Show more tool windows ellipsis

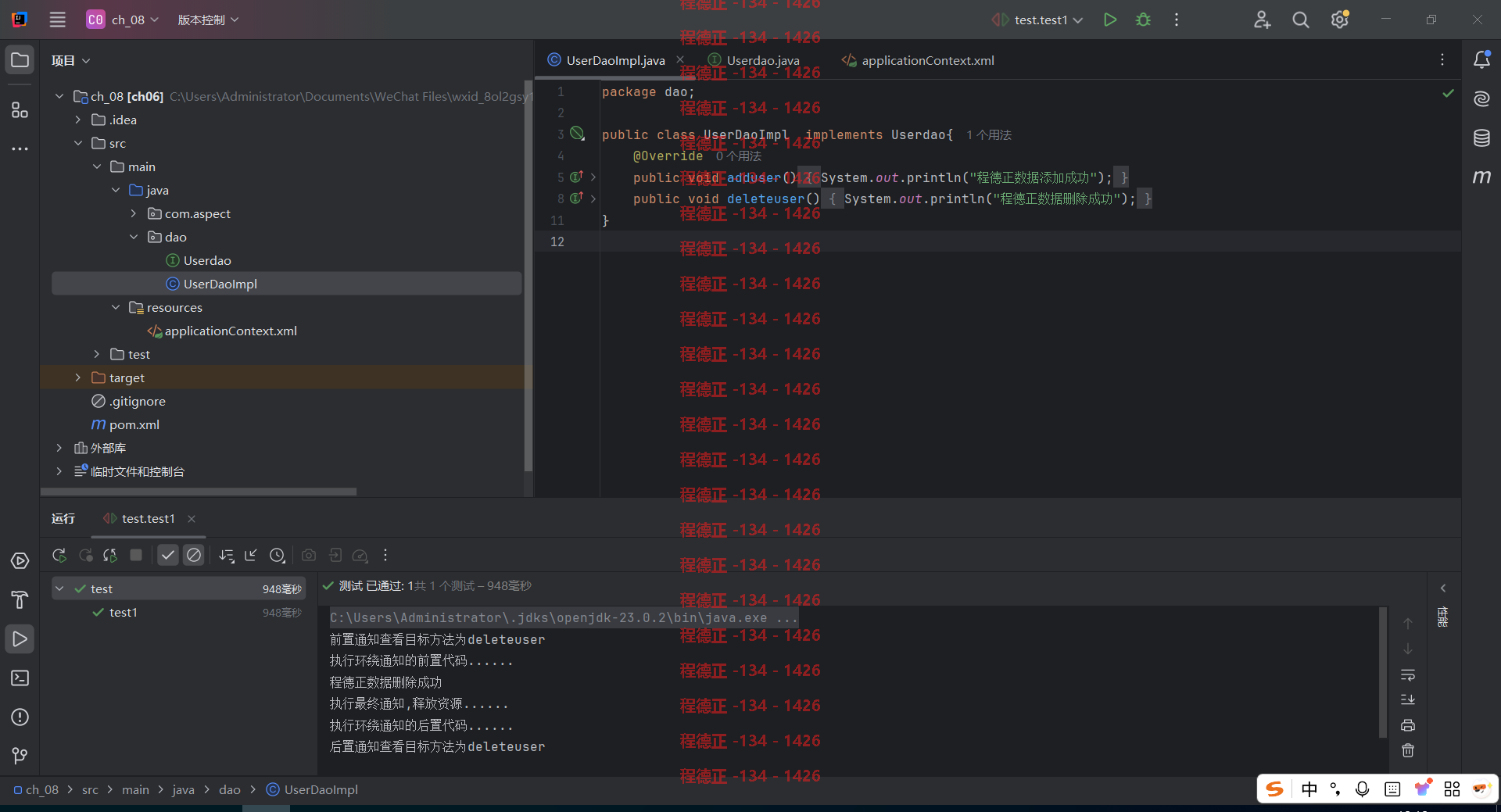coord(20,148)
